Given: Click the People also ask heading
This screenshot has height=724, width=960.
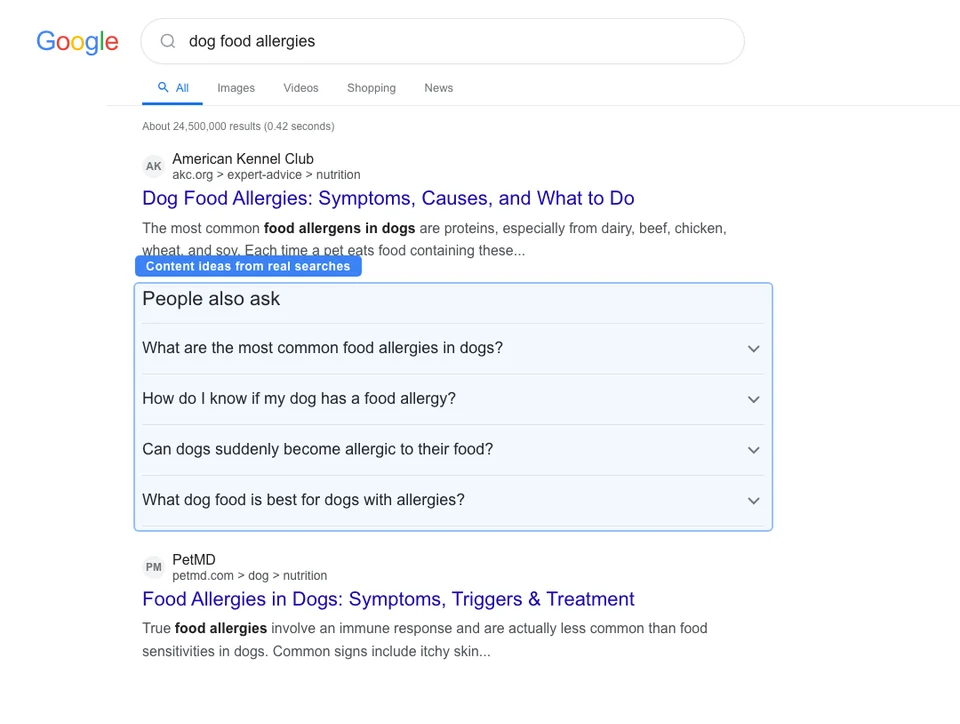Looking at the screenshot, I should pyautogui.click(x=211, y=299).
